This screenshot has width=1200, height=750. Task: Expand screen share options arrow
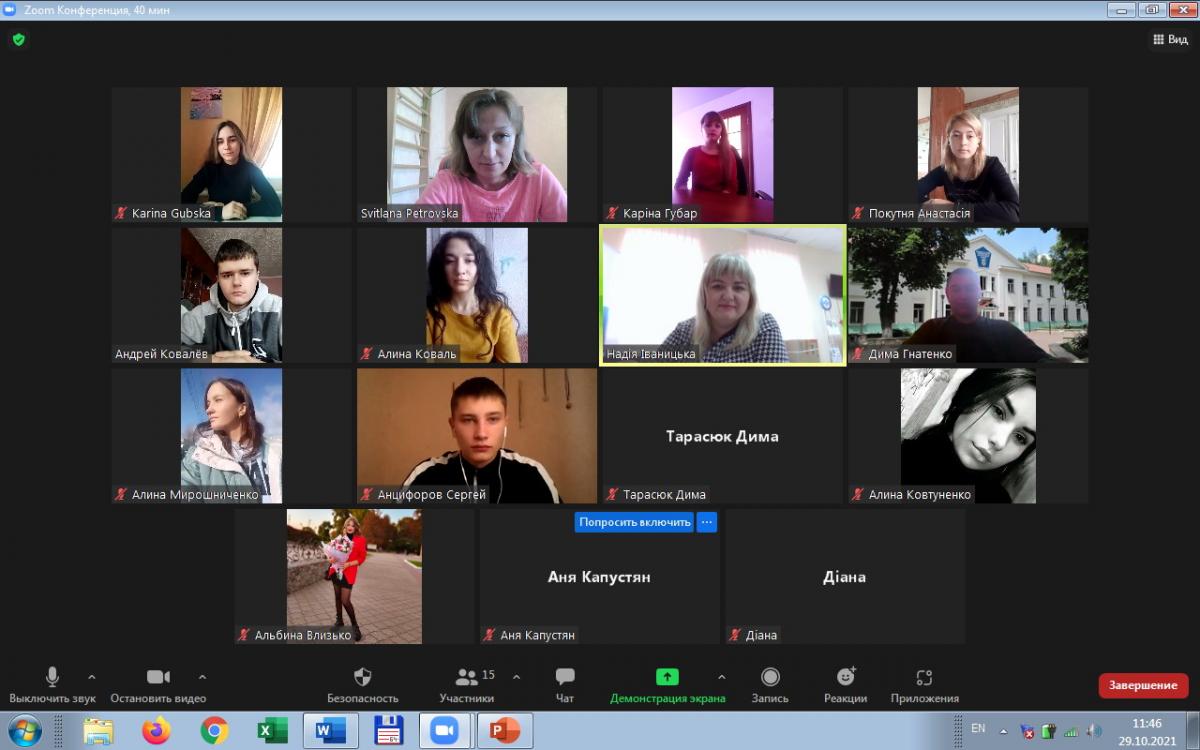click(x=721, y=677)
